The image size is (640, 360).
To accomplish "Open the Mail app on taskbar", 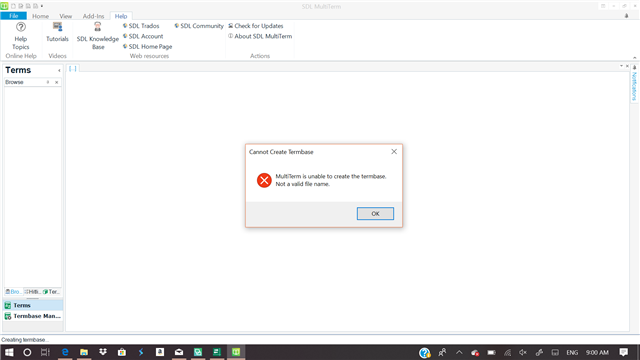I will pos(179,352).
